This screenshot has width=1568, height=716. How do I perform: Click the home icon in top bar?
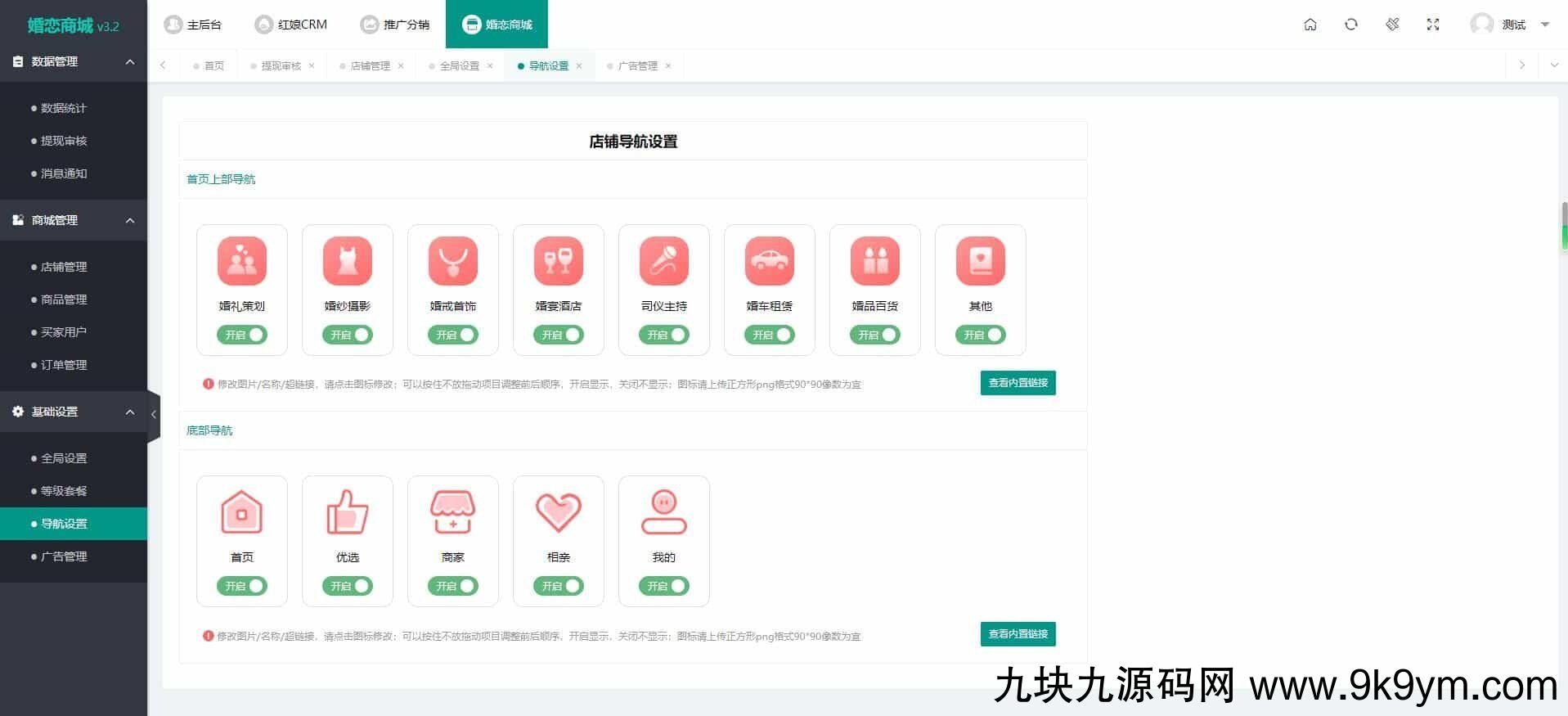[x=1310, y=25]
